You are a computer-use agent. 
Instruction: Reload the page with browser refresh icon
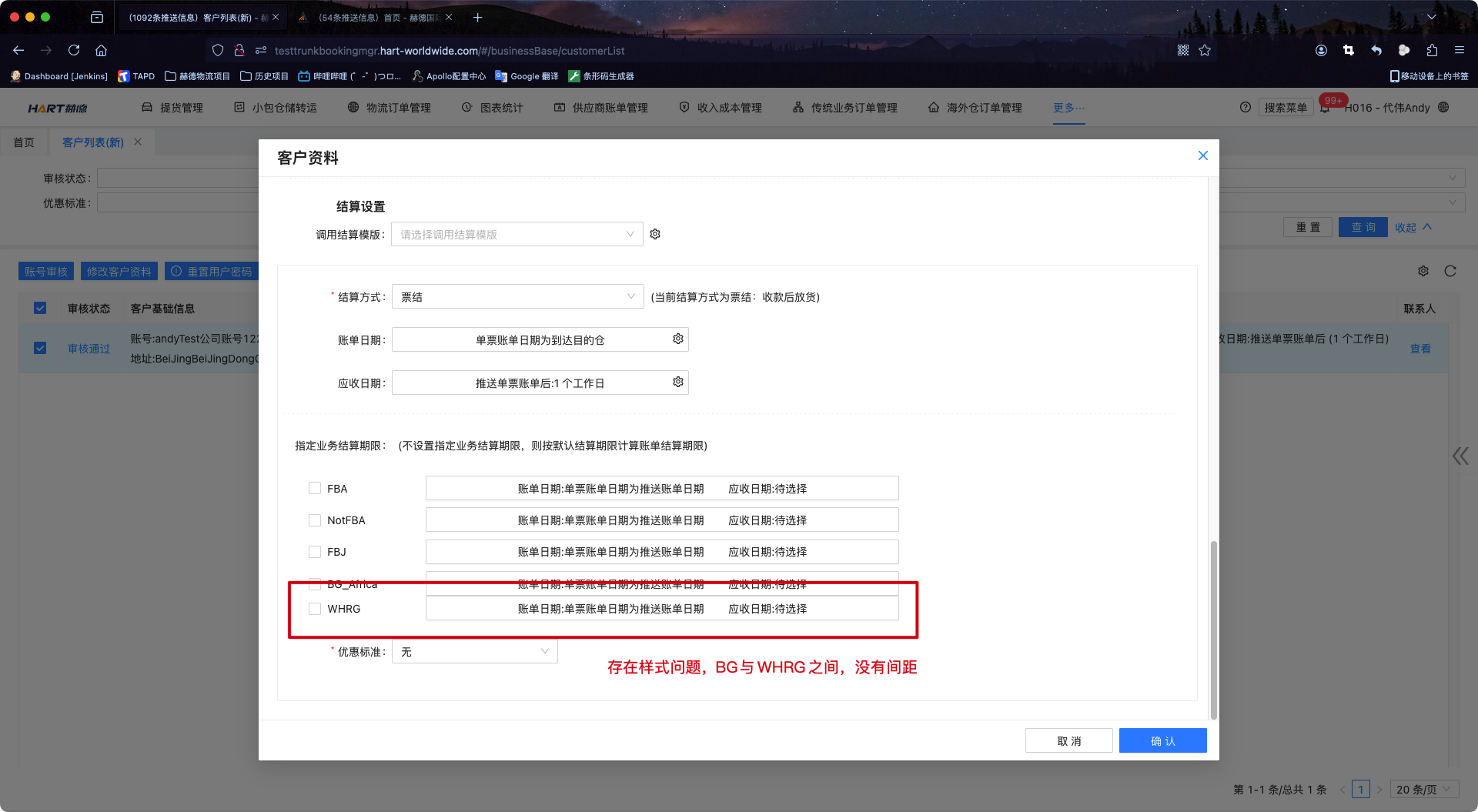[x=74, y=50]
